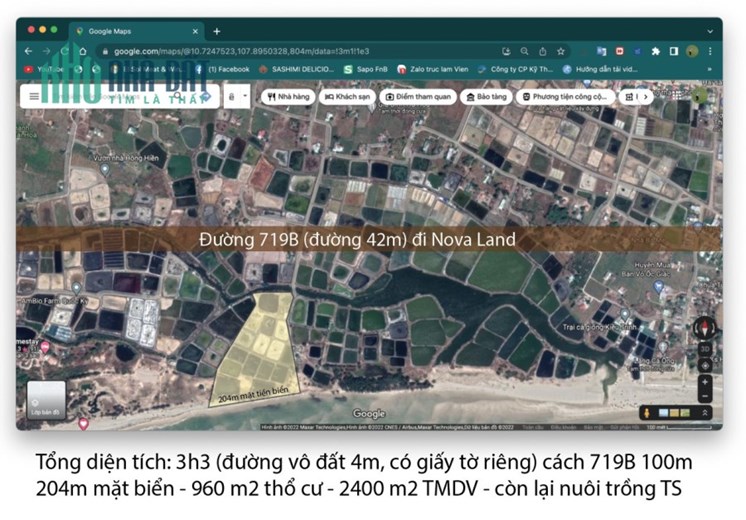Filter by Nhà hàng category chip
The height and width of the screenshot is (520, 746).
point(288,97)
